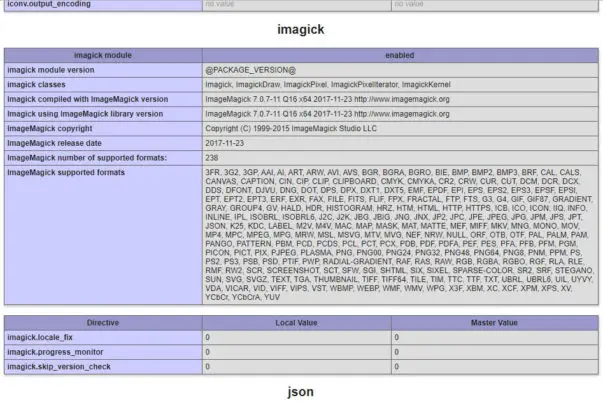Click the library version ImageMagick 7.0.7-11 value
Image resolution: width=603 pixels, height=405 pixels.
pyautogui.click(x=327, y=114)
